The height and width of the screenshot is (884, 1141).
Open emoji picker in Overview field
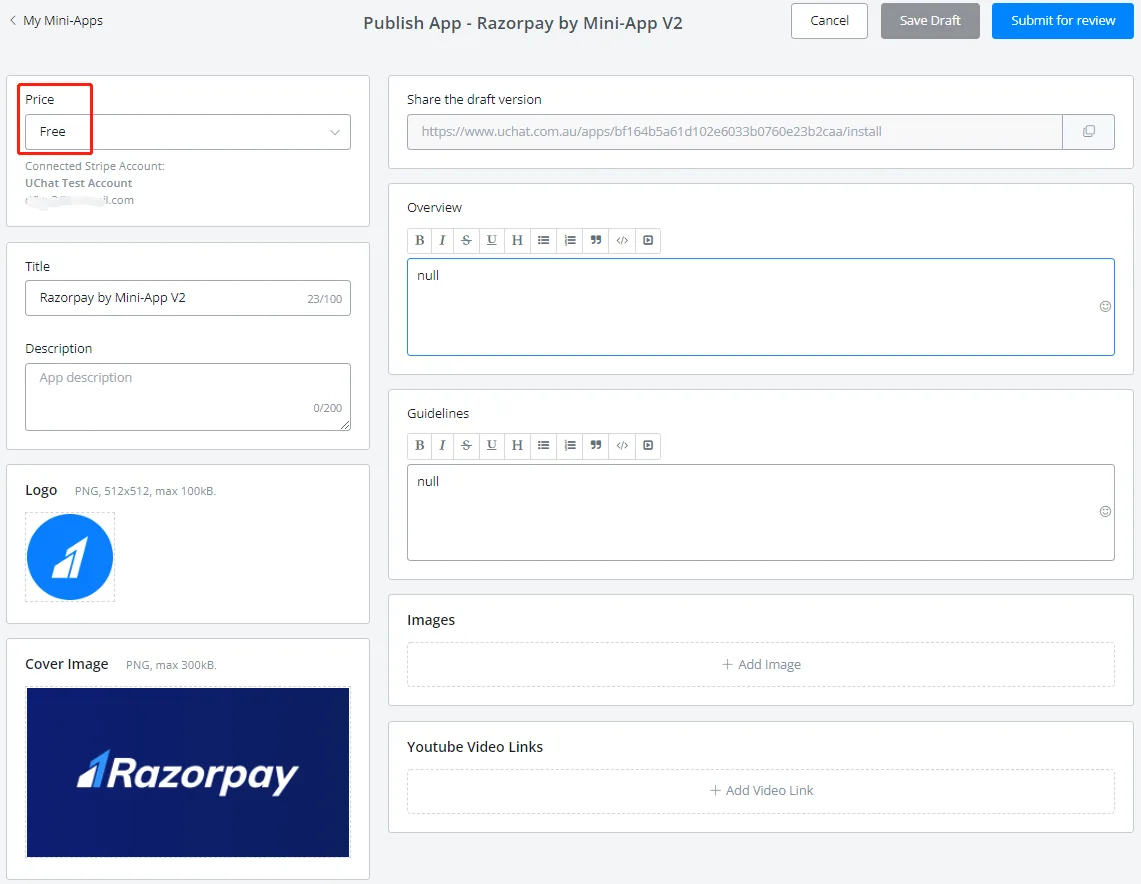point(1105,306)
